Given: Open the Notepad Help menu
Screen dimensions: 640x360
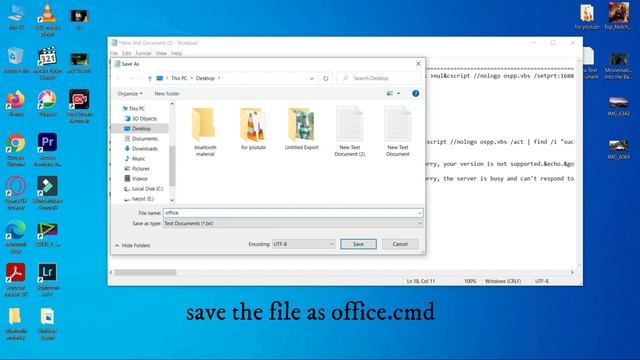Looking at the screenshot, I should coord(176,53).
